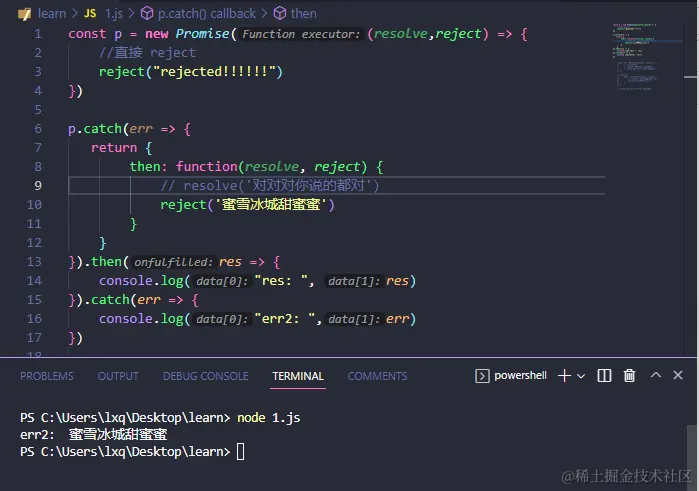Click line number 9 in gutter
The width and height of the screenshot is (699, 491).
point(38,186)
